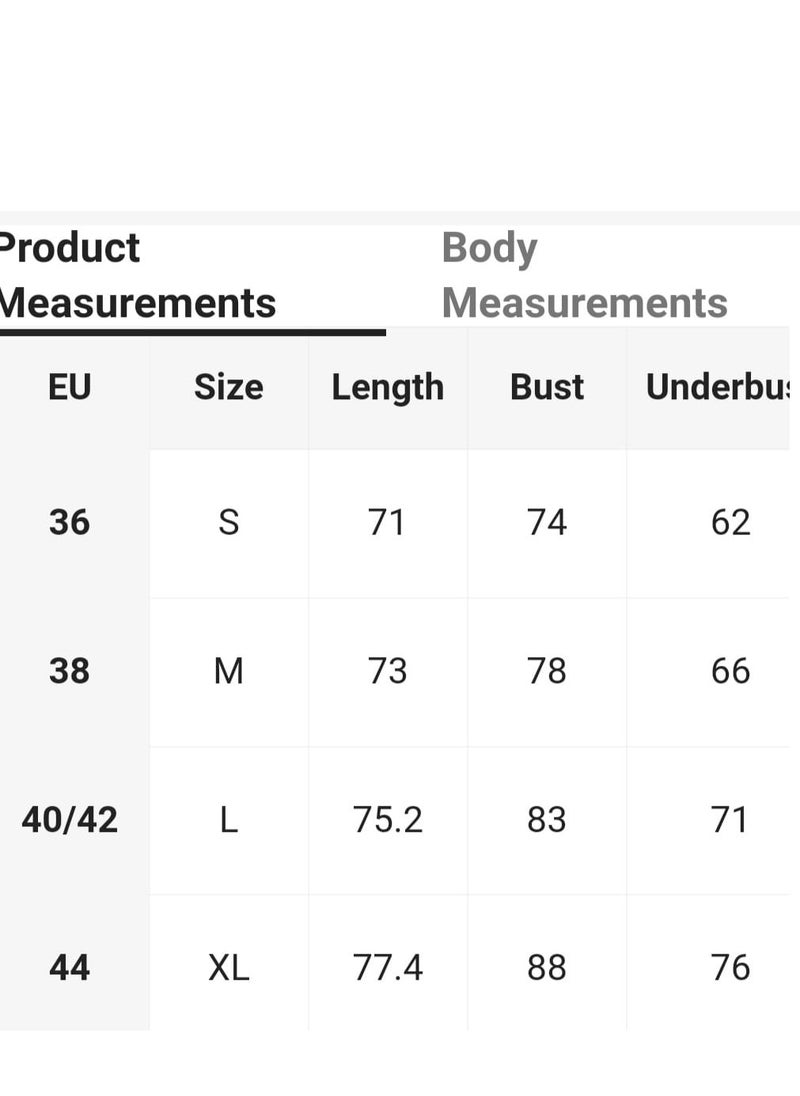This screenshot has width=800, height=1096.
Task: Switch to the Body Measurements tab
Action: (584, 275)
